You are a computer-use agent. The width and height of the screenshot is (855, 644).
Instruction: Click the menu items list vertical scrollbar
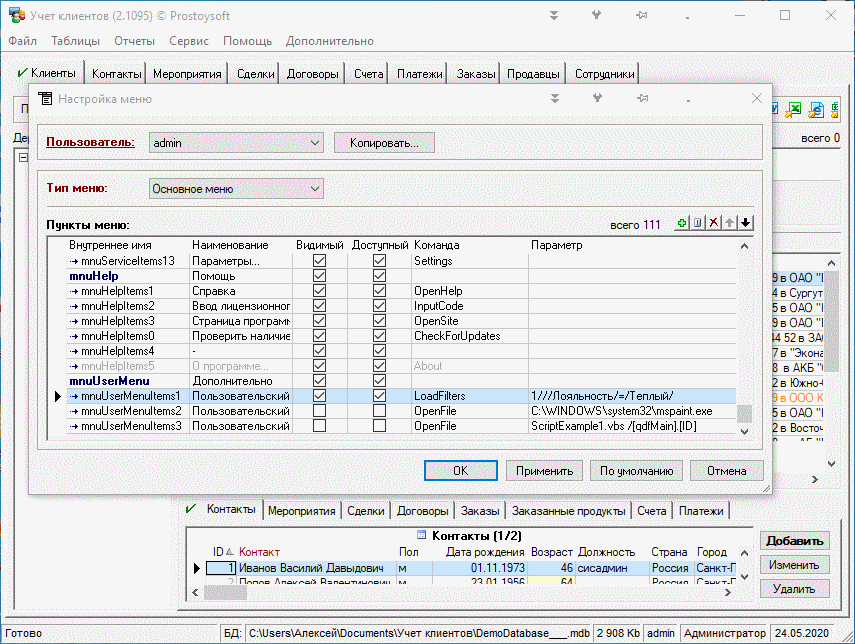744,340
